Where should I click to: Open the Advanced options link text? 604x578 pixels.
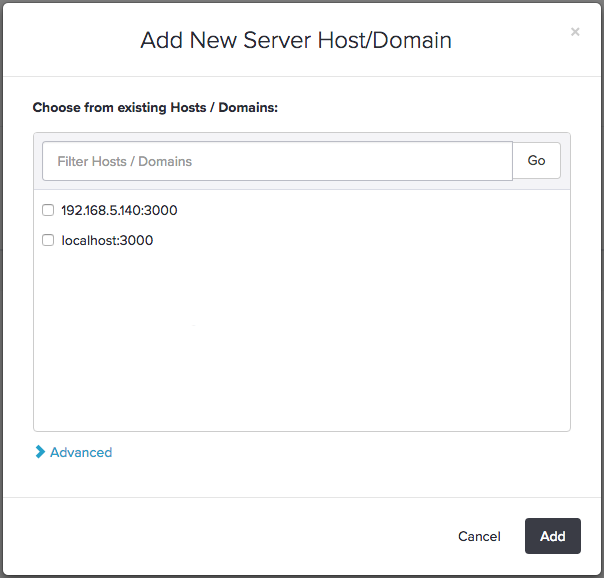point(81,452)
